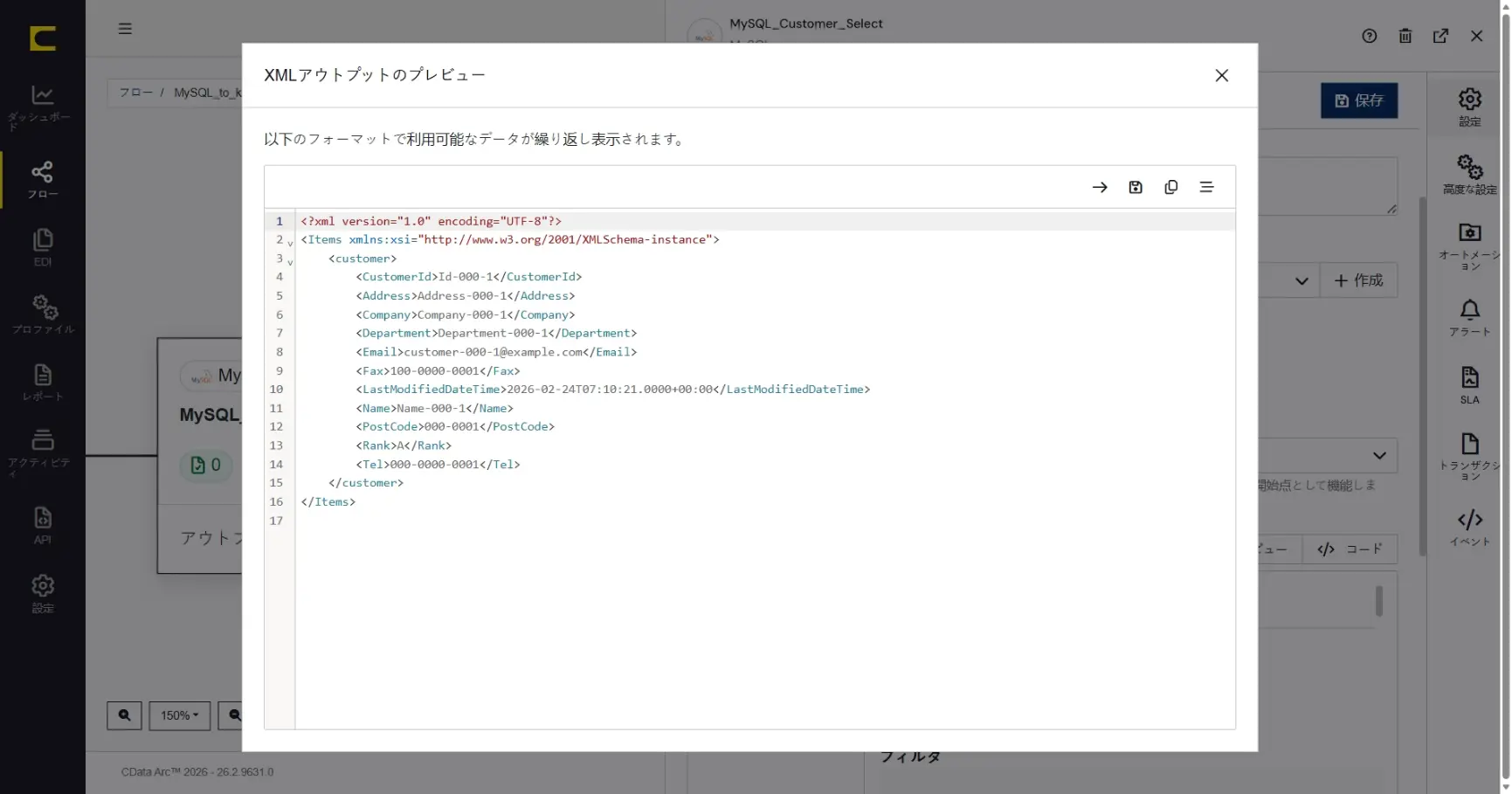Collapse the customer element at line 3
This screenshot has height=794, width=1512.
tap(290, 262)
